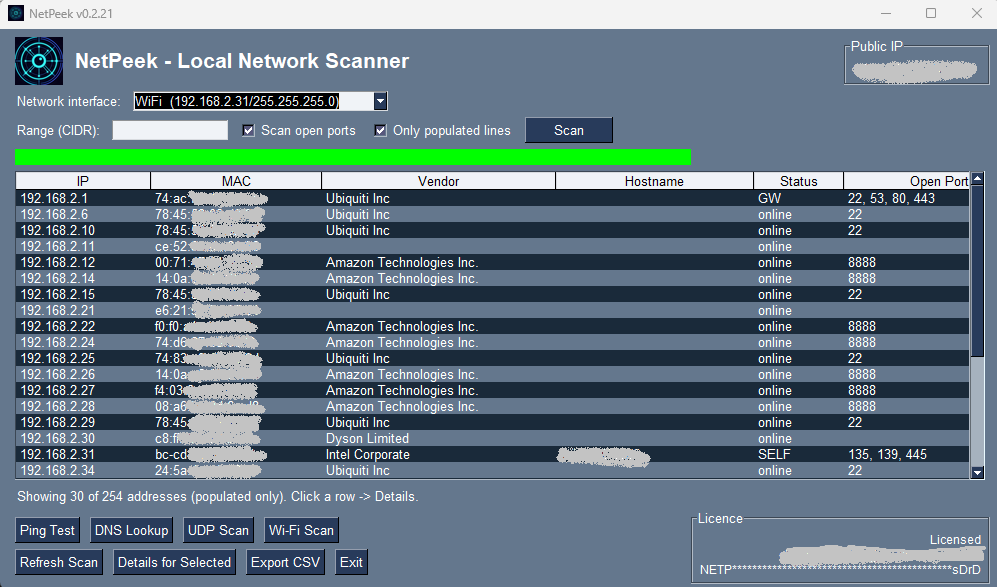Screen dimensions: 997x587
Task: Sort by the Vendor column header
Action: (x=438, y=181)
